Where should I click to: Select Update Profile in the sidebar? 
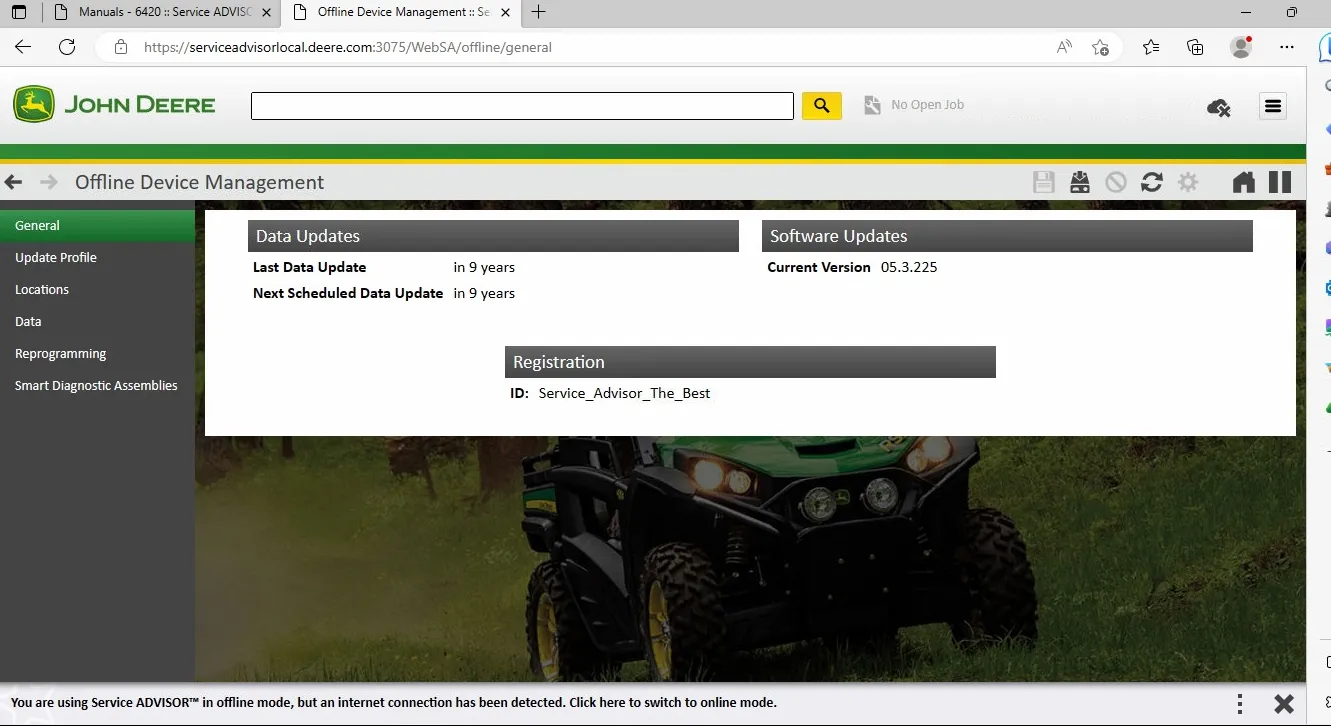coord(56,257)
